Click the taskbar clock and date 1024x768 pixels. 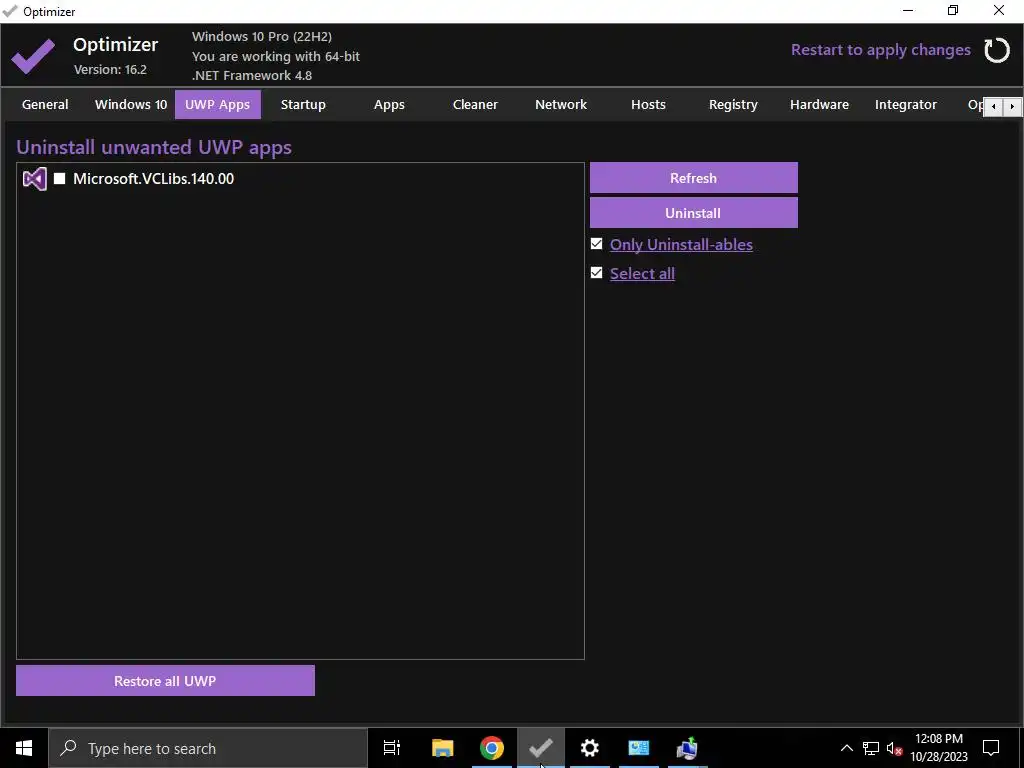point(938,748)
